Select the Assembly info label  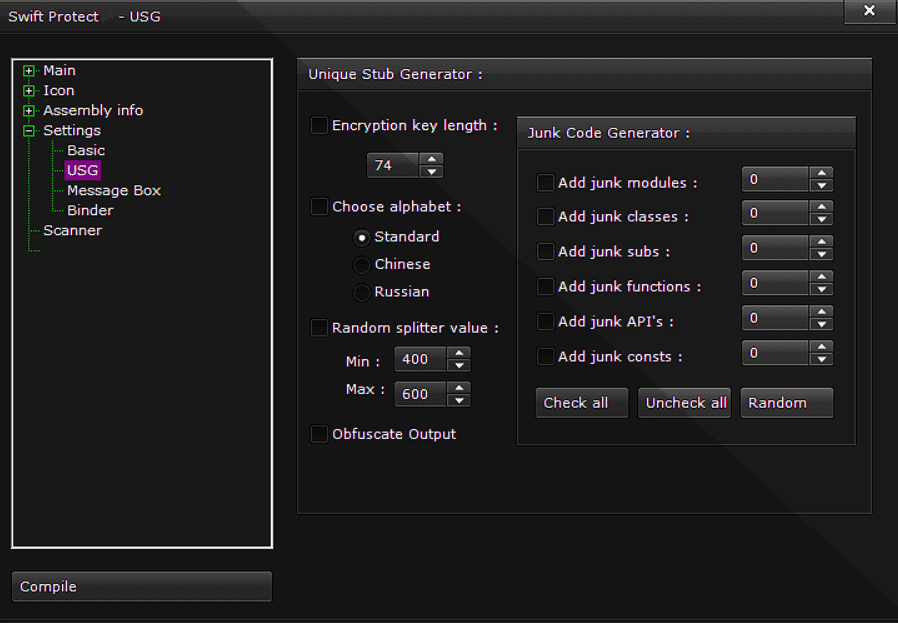93,111
